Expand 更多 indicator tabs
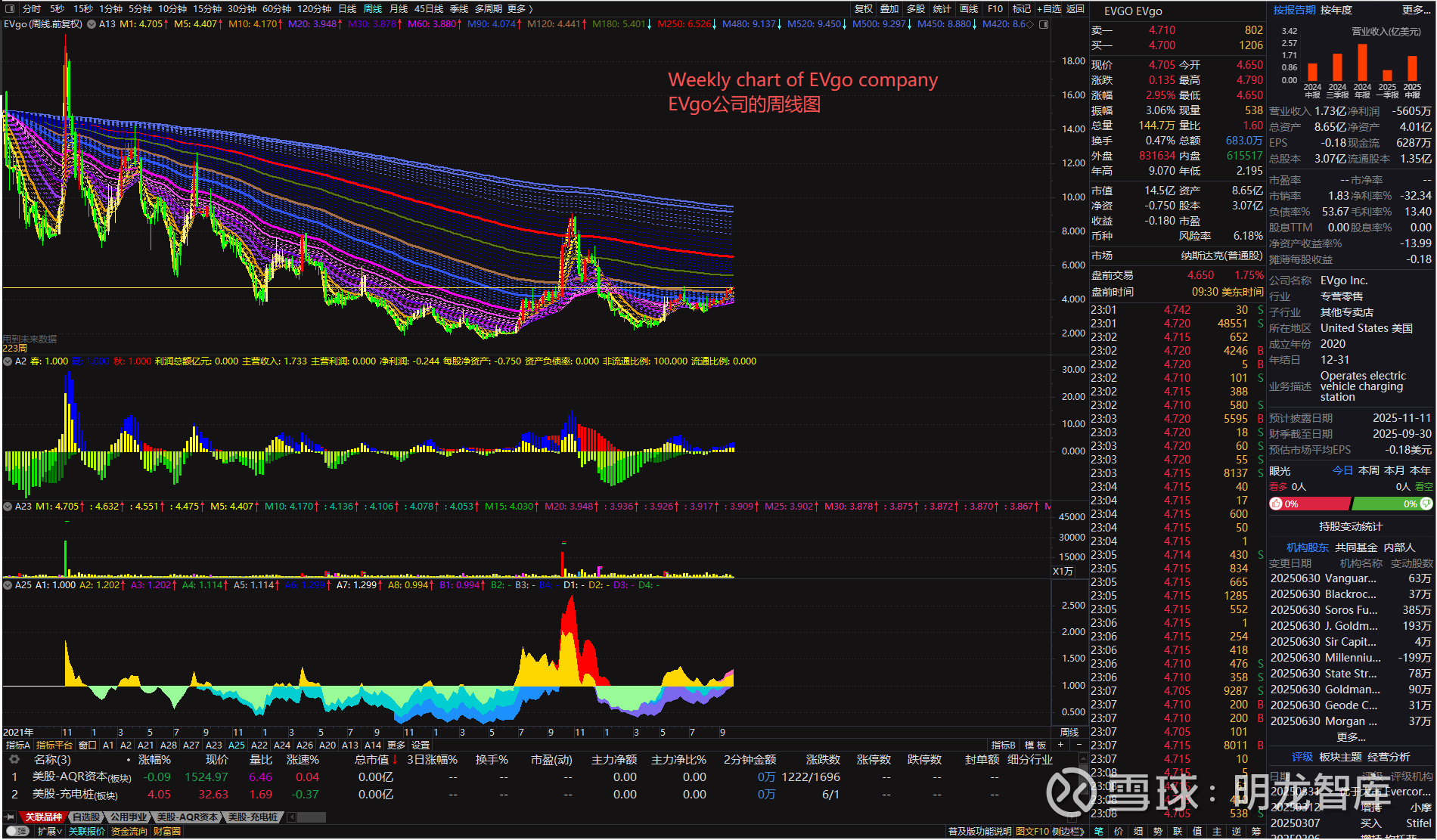1437x840 pixels. [396, 745]
